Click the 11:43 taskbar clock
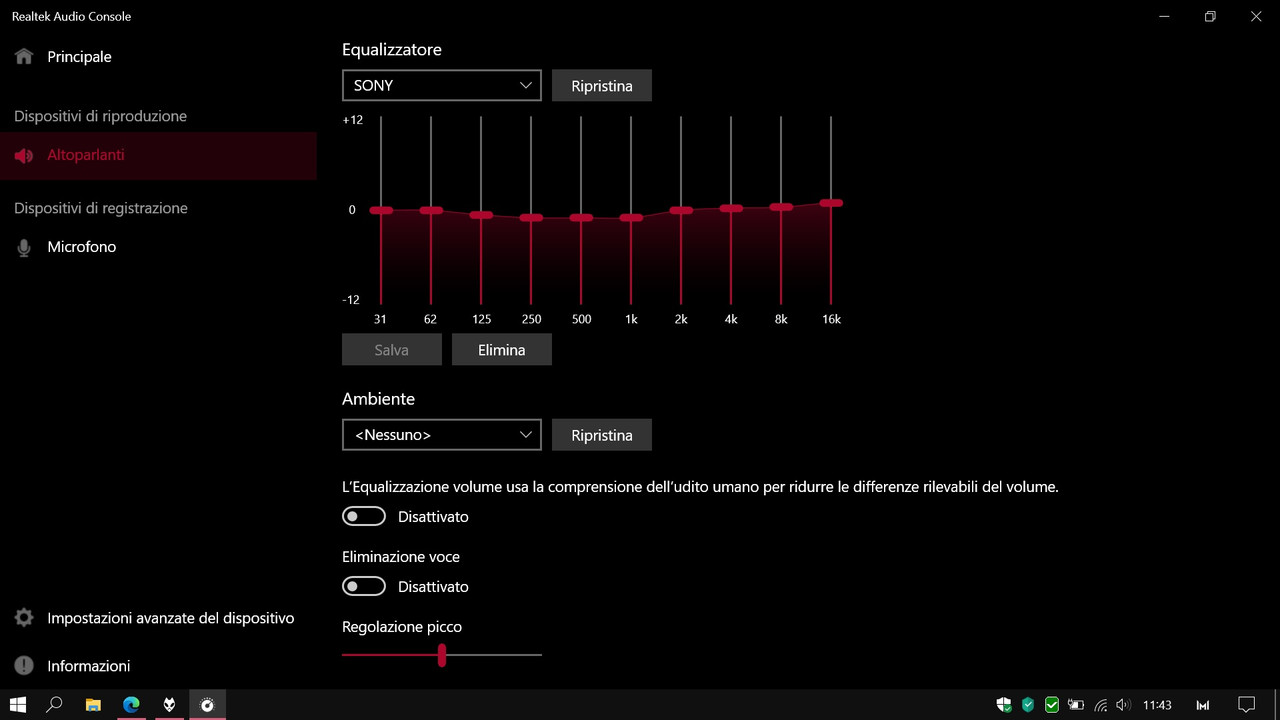The width and height of the screenshot is (1280, 720). (1157, 705)
